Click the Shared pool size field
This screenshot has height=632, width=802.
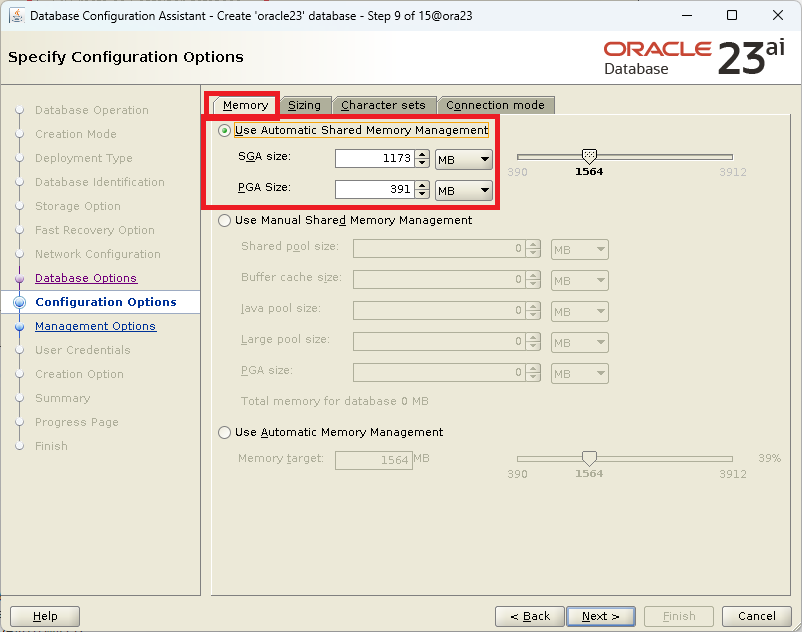tap(439, 249)
